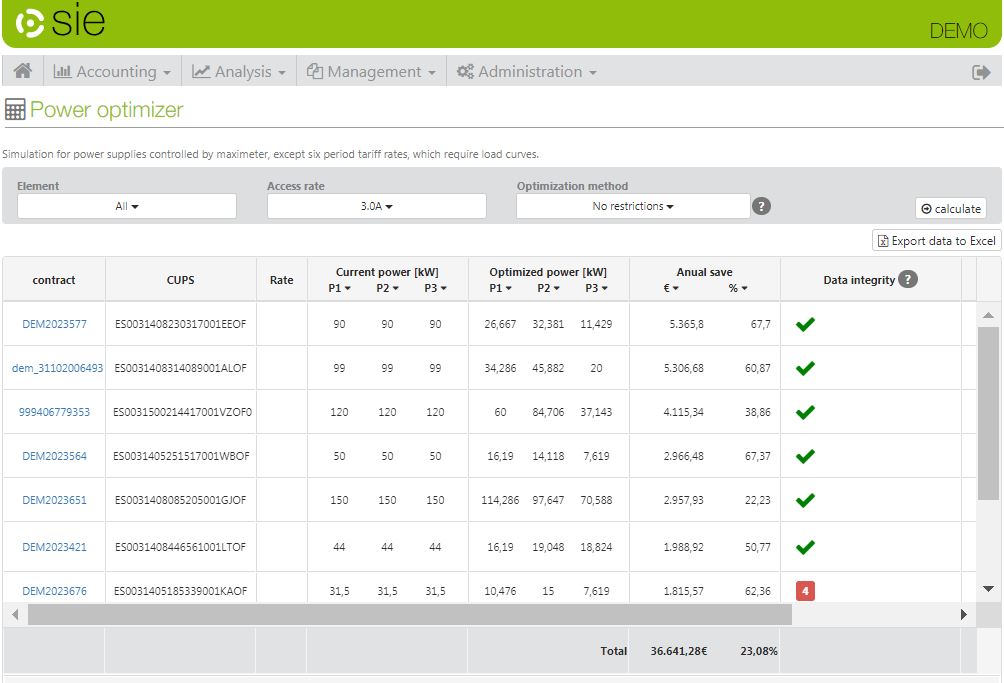
Task: Open the Administration menu
Action: coord(526,72)
